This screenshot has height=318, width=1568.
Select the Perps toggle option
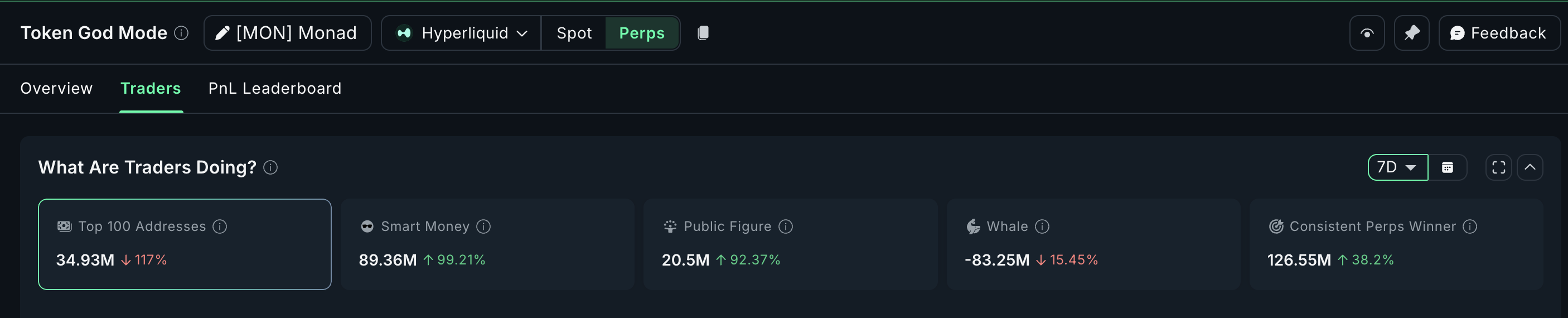coord(642,33)
